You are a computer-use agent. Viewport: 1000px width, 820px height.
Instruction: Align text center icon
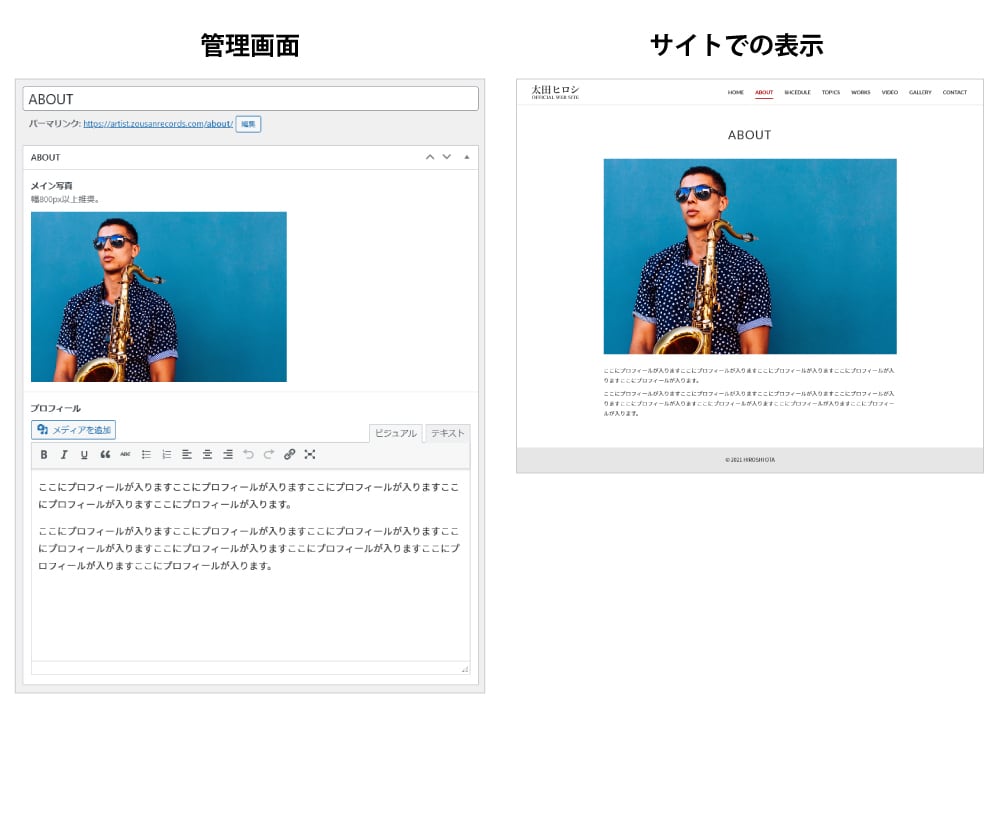pyautogui.click(x=207, y=455)
